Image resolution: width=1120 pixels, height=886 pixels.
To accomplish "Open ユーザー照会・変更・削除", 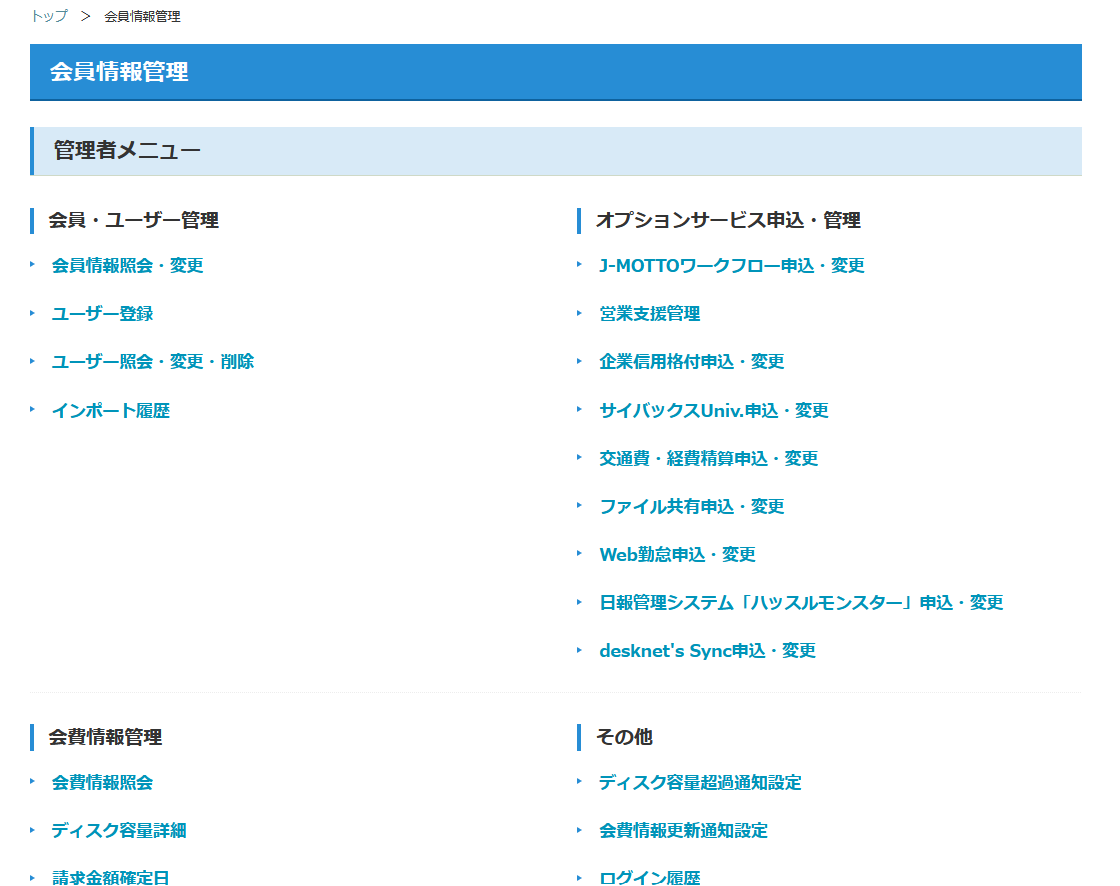I will pyautogui.click(x=153, y=362).
